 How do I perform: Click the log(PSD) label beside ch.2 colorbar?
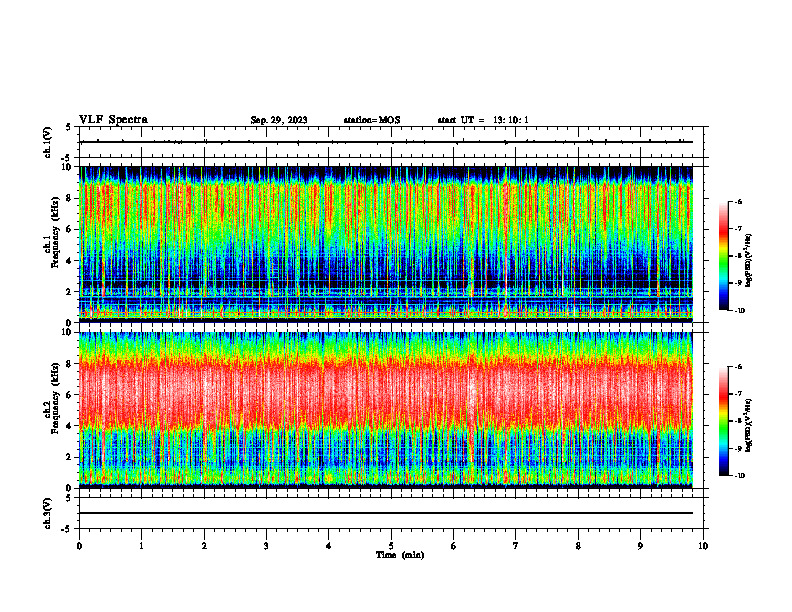(x=749, y=425)
